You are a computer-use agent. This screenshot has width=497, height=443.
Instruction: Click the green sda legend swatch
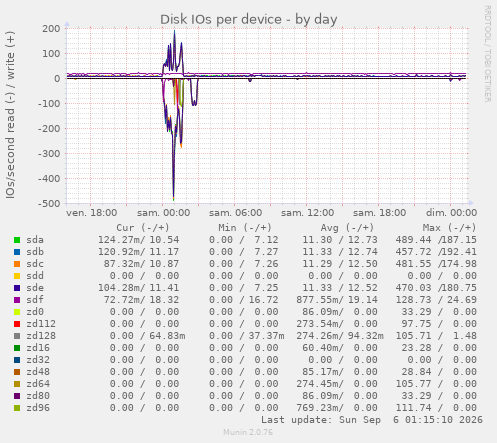coord(17,240)
